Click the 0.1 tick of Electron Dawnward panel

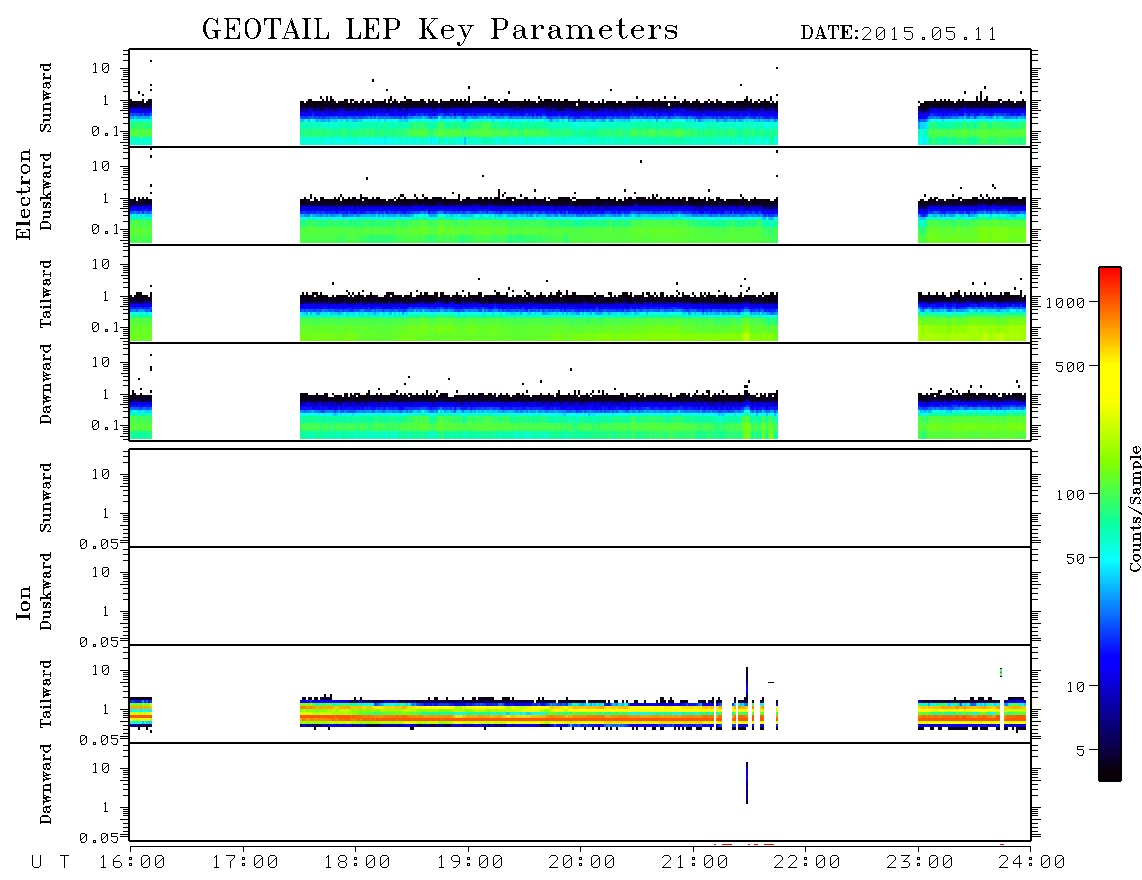[x=104, y=425]
